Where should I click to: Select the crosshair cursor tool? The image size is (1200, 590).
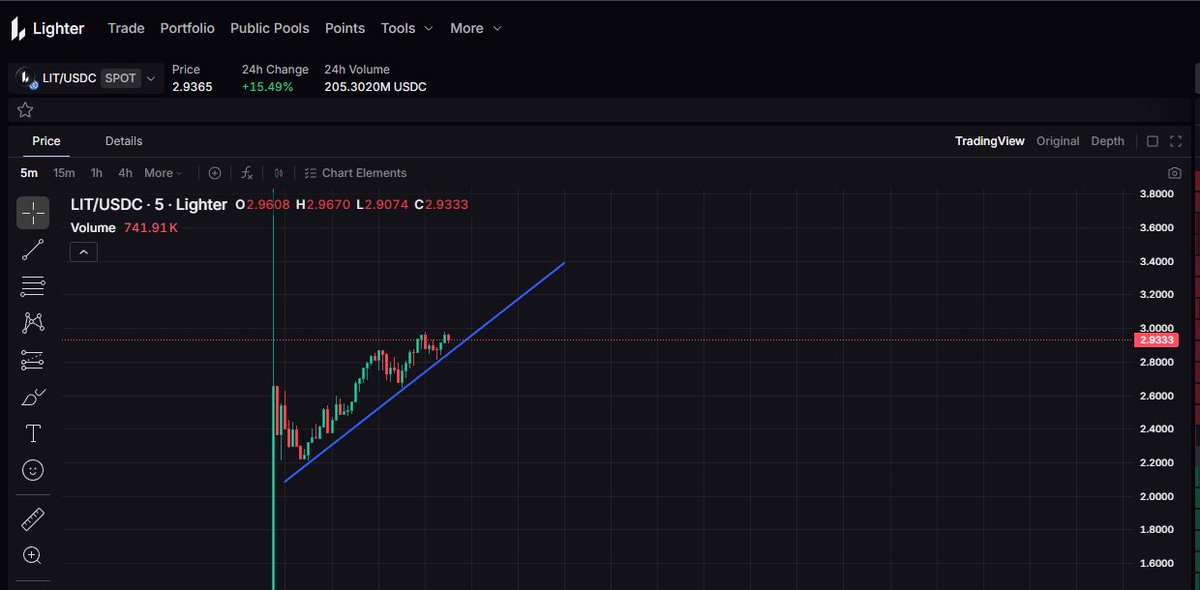pos(33,213)
